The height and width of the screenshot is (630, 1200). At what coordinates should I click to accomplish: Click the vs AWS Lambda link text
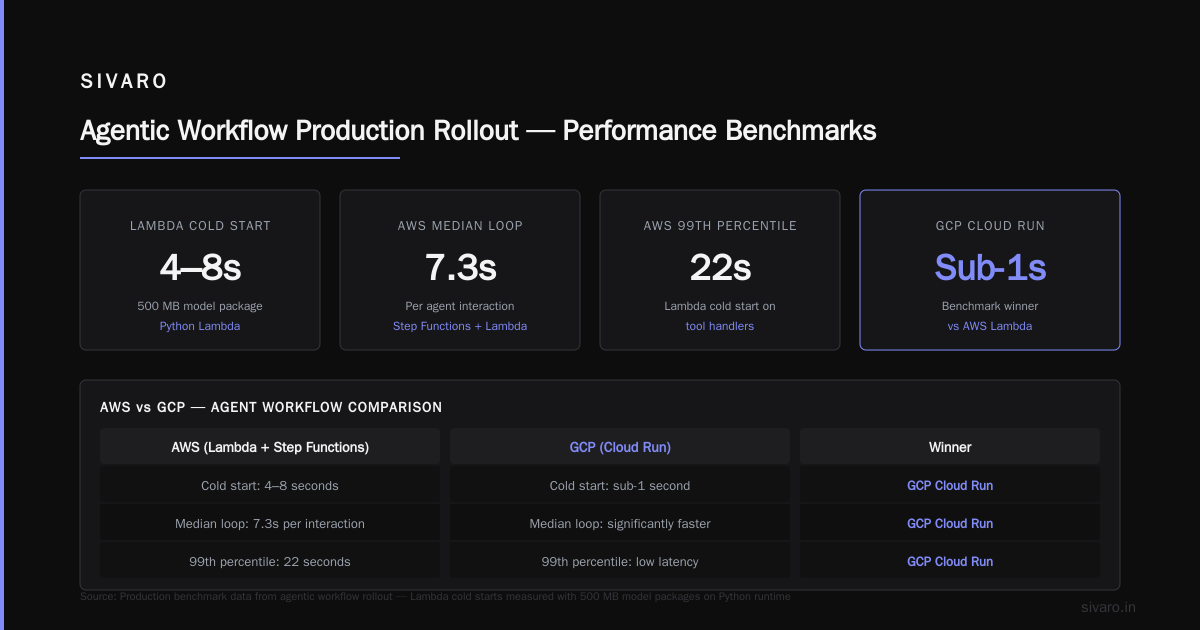[990, 326]
